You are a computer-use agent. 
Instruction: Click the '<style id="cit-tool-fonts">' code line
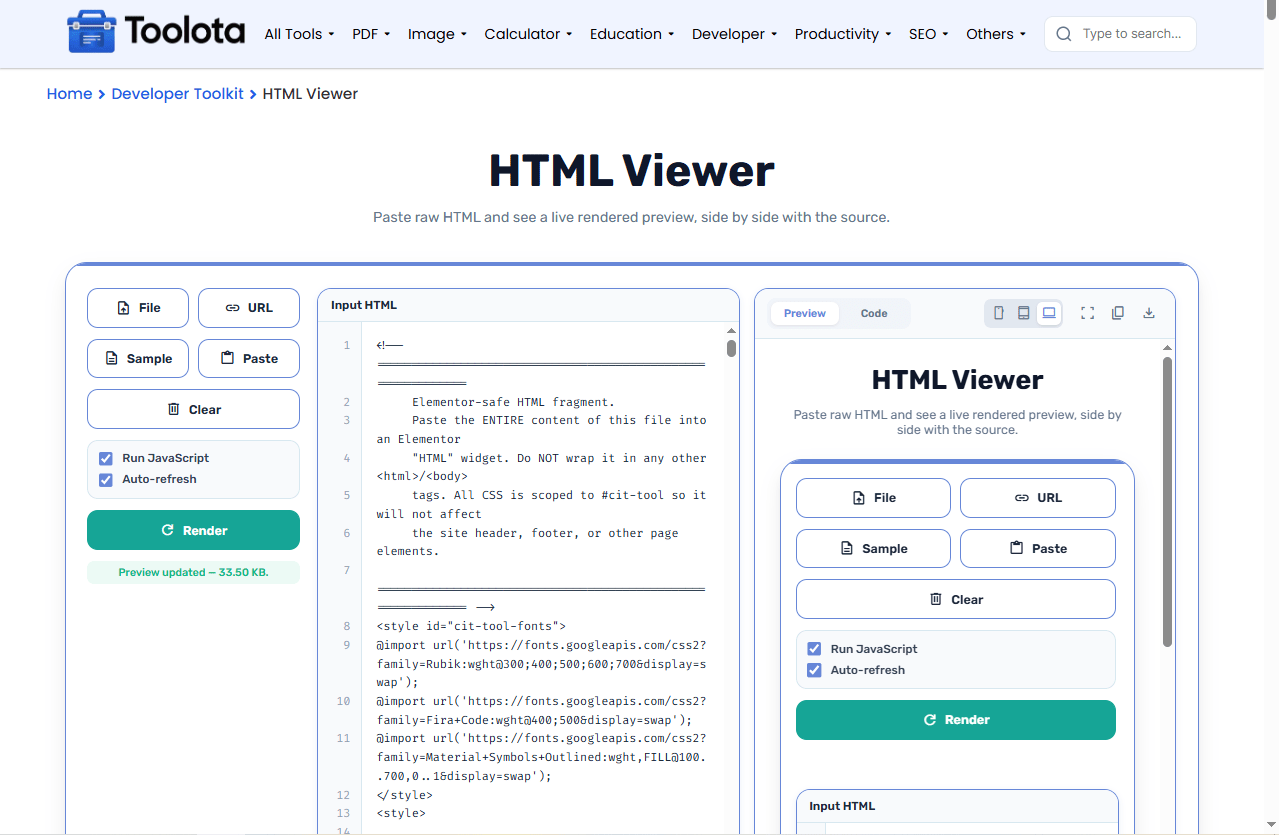pyautogui.click(x=471, y=626)
